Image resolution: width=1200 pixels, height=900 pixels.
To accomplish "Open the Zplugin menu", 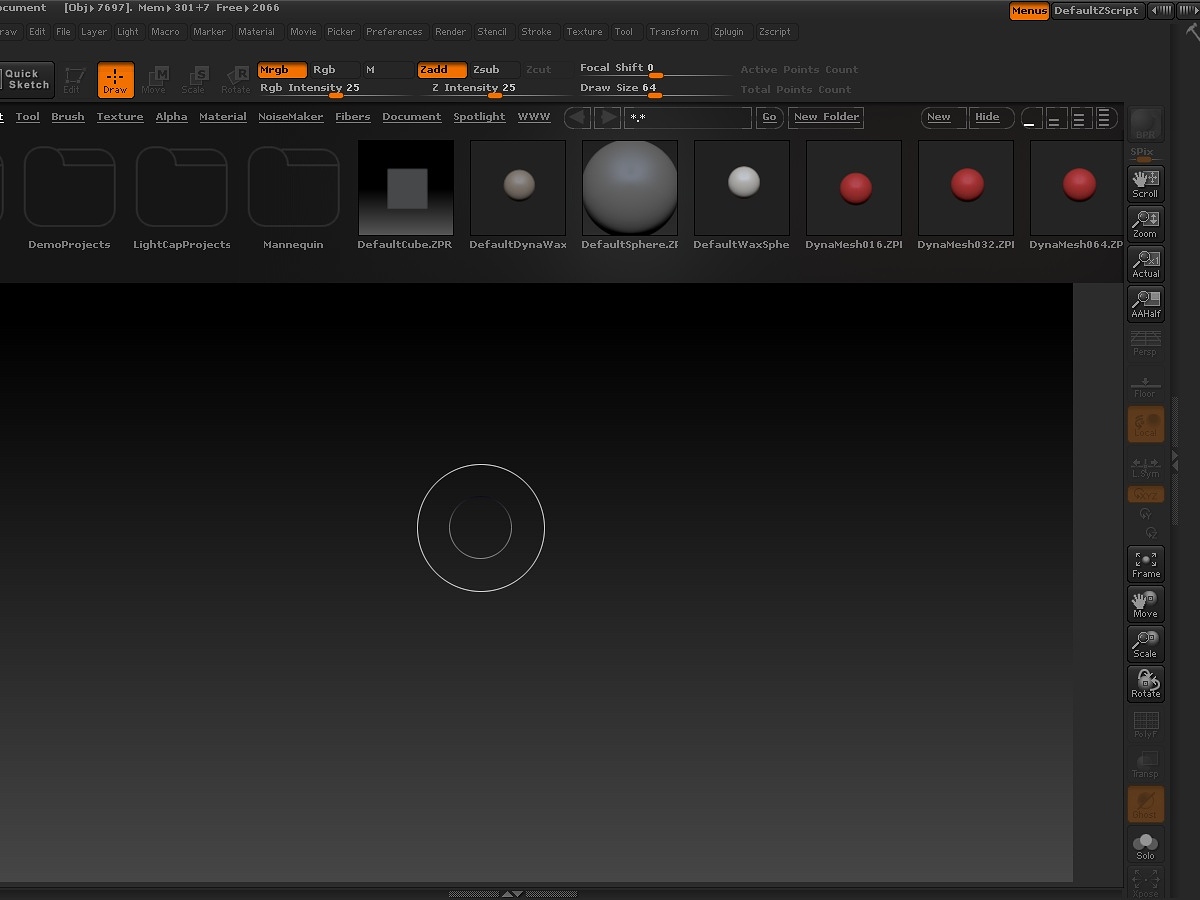I will click(x=728, y=32).
